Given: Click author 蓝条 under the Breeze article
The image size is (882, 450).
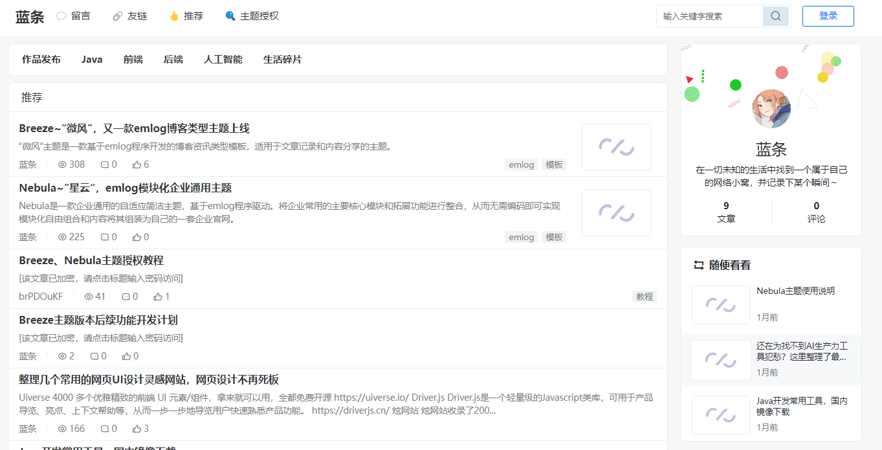Looking at the screenshot, I should click(28, 165).
